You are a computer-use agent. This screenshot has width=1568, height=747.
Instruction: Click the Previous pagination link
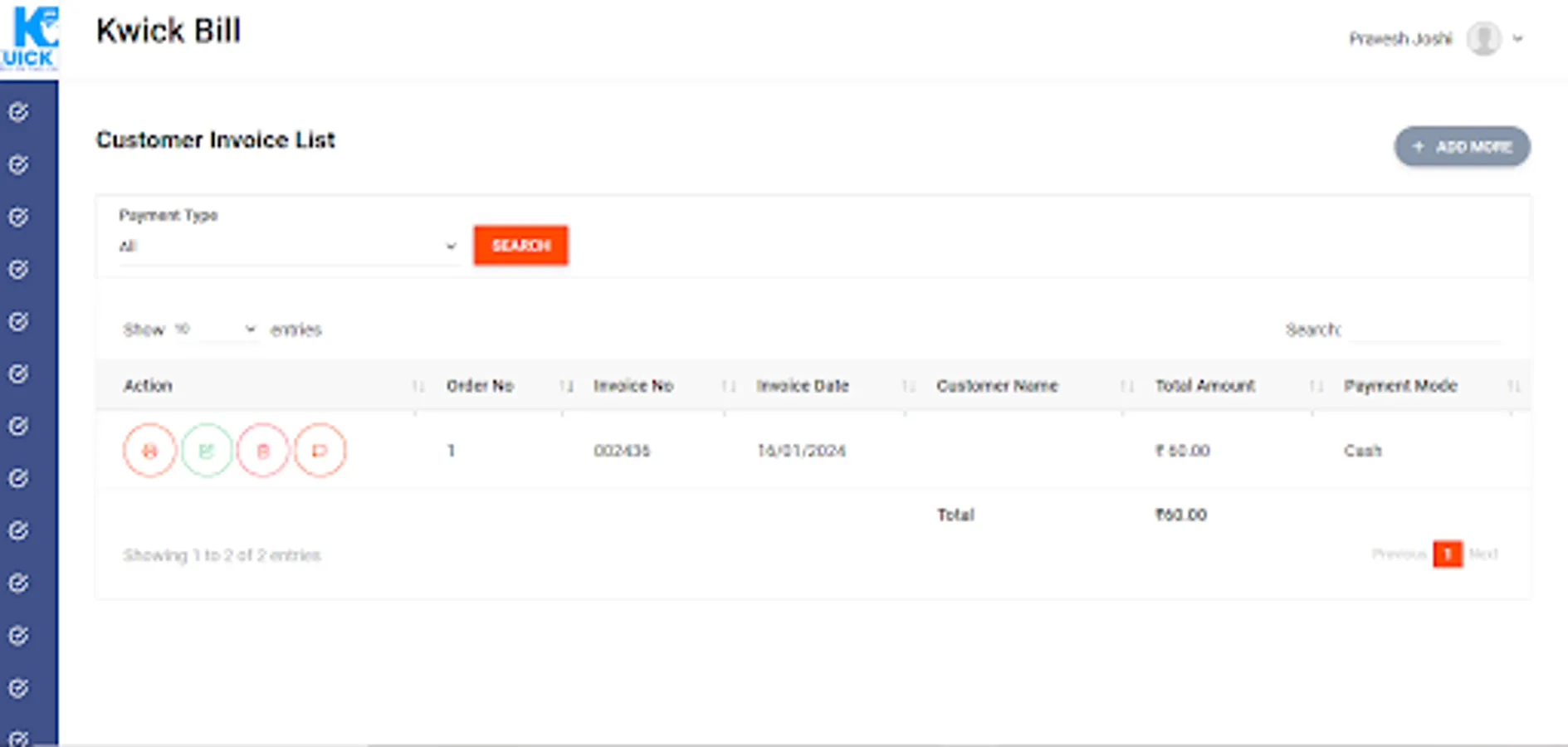(1399, 554)
